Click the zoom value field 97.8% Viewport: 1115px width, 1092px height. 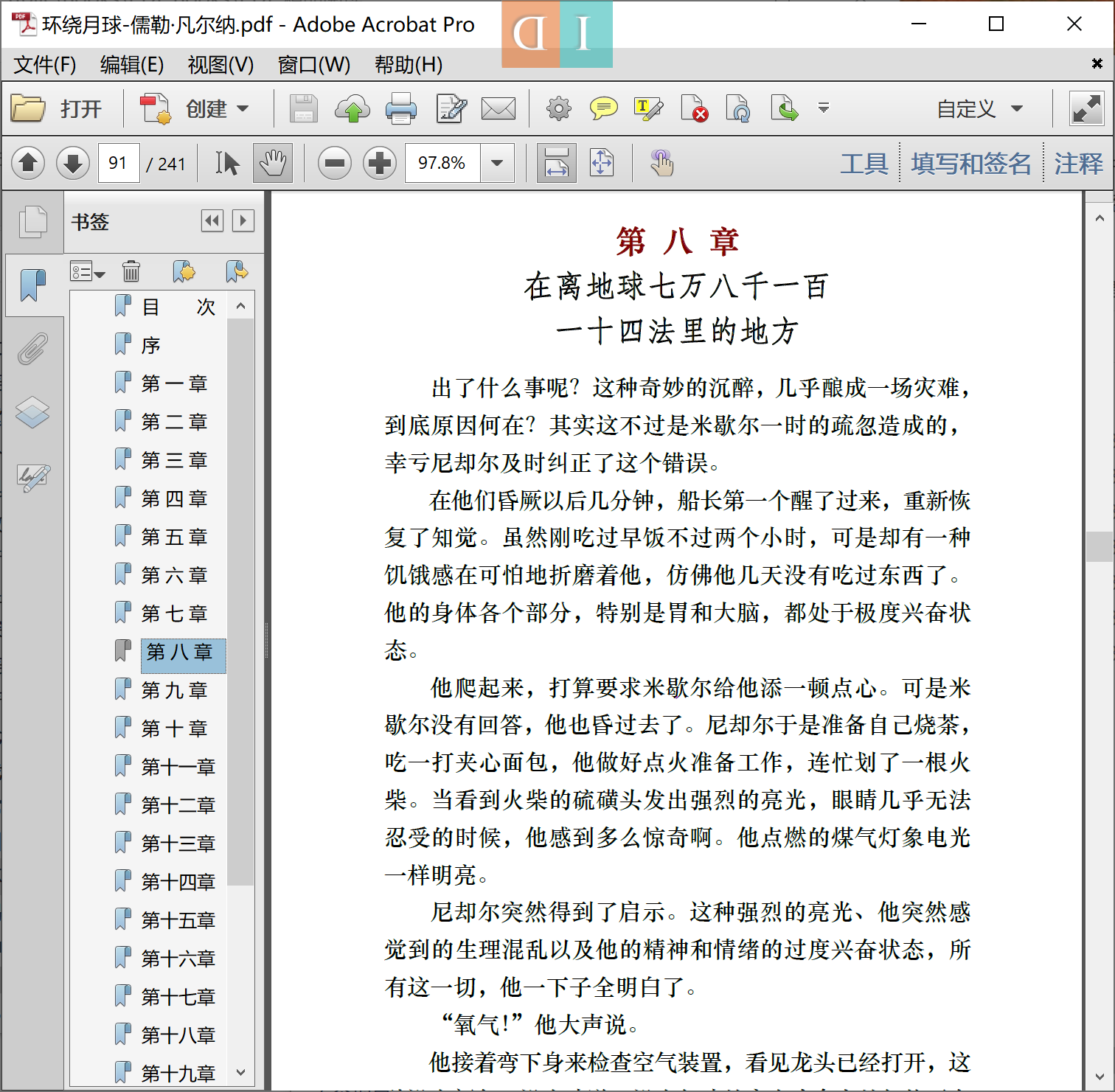tap(442, 163)
